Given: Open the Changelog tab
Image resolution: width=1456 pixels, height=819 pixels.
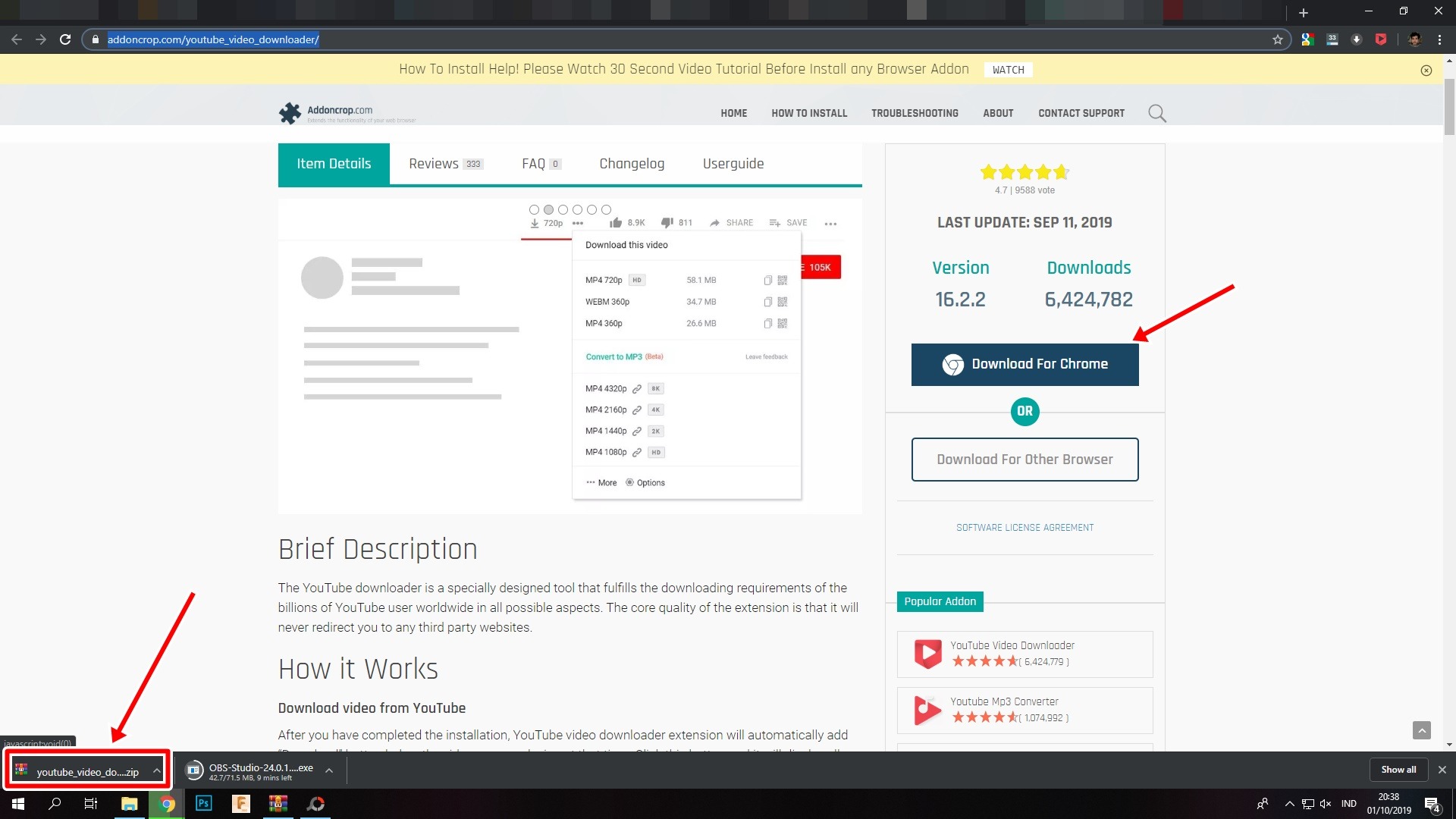Looking at the screenshot, I should [x=631, y=164].
